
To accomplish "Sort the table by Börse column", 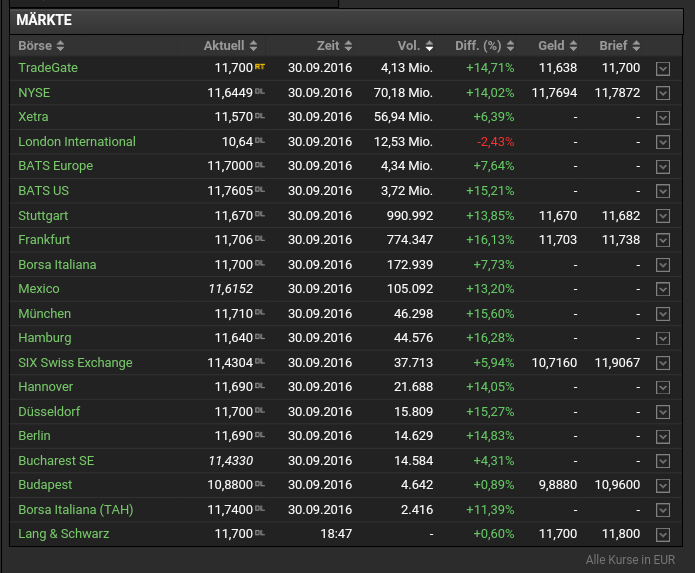I will pyautogui.click(x=41, y=46).
